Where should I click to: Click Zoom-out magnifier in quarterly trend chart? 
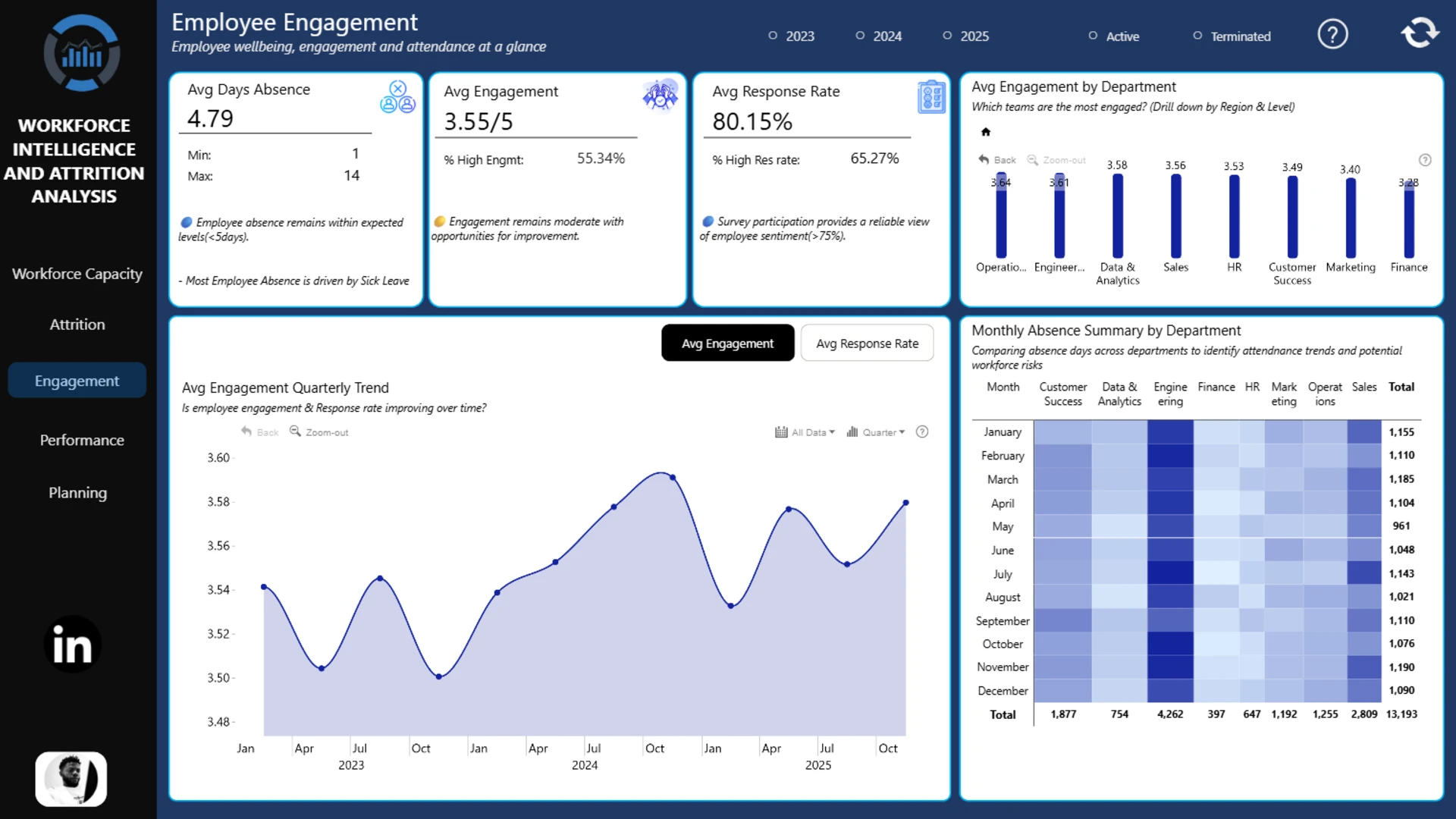(x=318, y=432)
